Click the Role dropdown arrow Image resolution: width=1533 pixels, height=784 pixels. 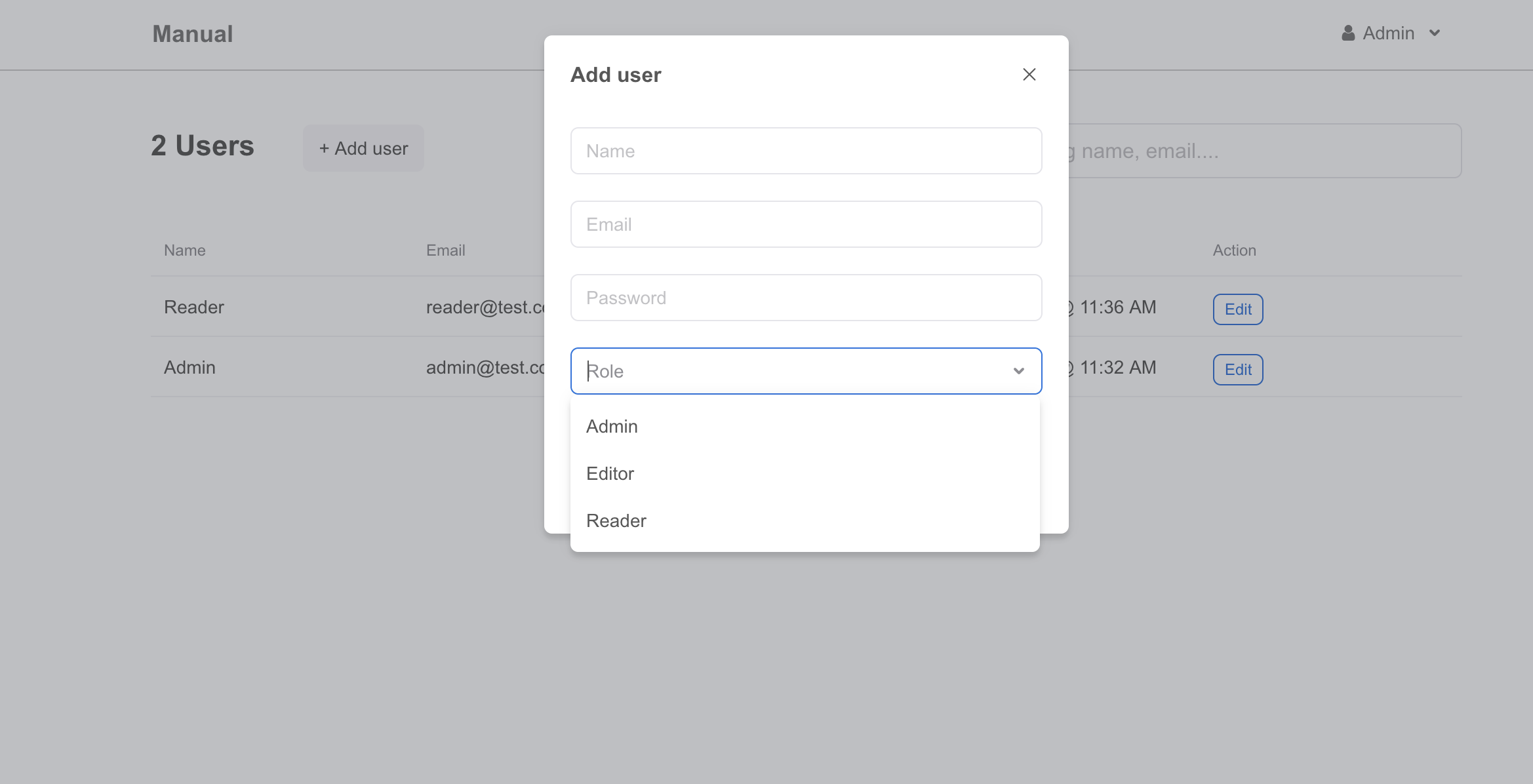[1018, 371]
